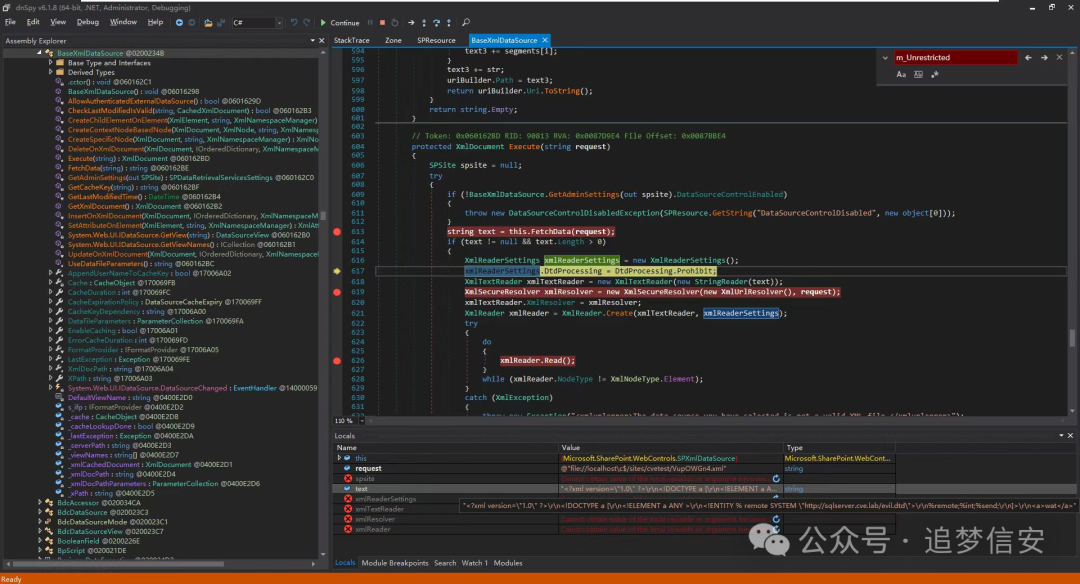Click the undo icon in the toolbar
The height and width of the screenshot is (584, 1080).
tap(294, 23)
